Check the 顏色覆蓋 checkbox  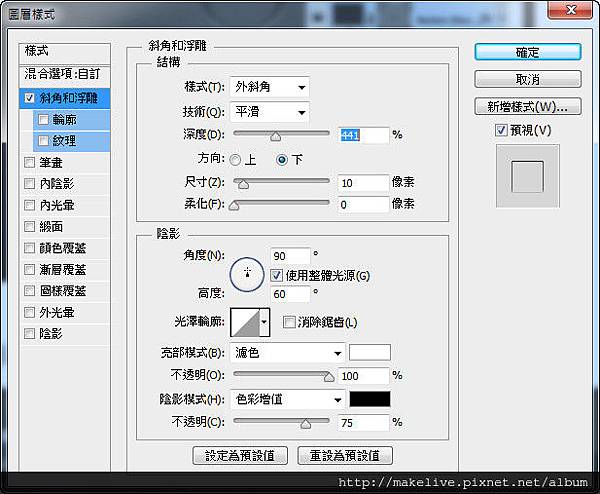[x=29, y=248]
